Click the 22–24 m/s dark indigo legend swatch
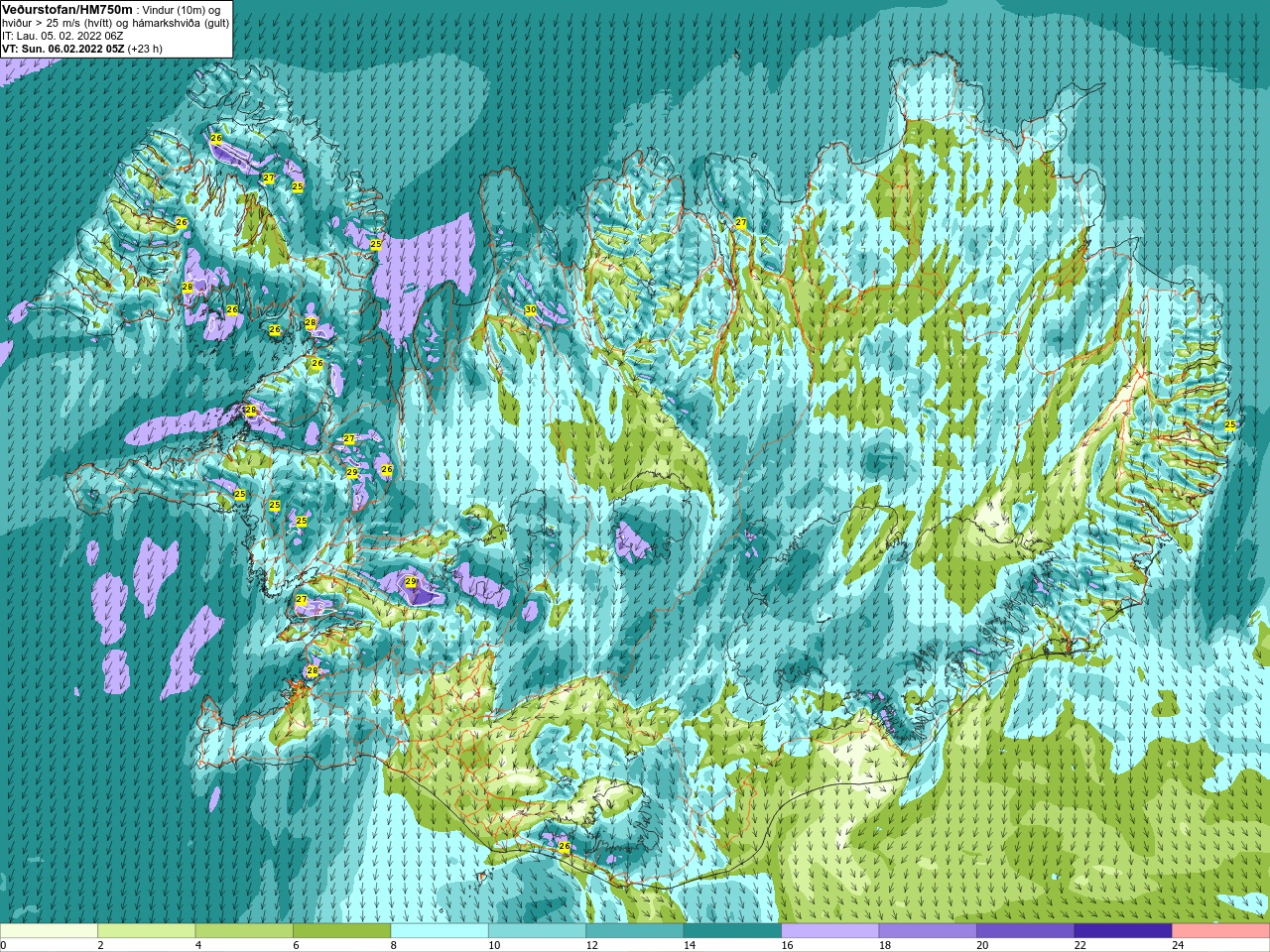The height and width of the screenshot is (952, 1270). pos(1123,931)
